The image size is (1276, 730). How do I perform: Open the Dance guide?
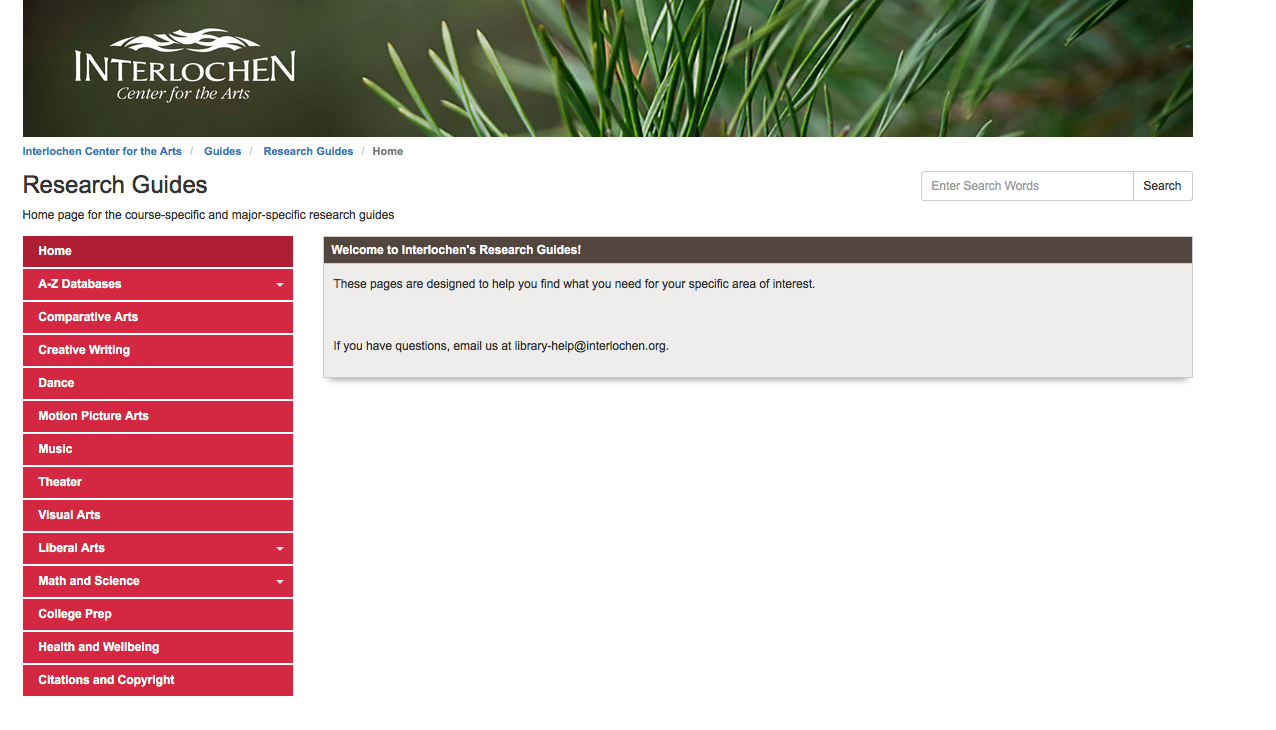point(158,383)
